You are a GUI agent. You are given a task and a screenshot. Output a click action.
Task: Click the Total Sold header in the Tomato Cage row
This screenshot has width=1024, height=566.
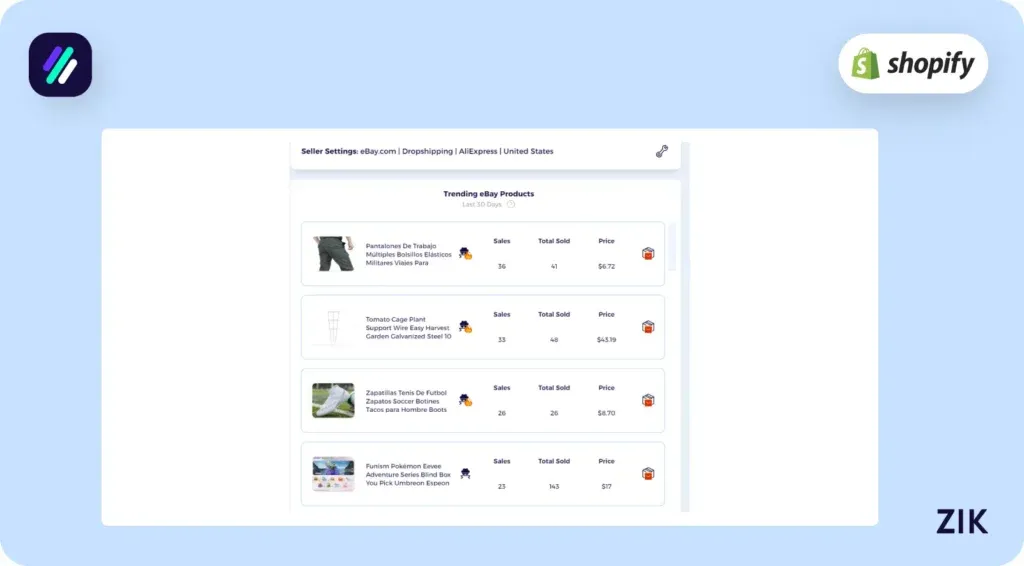[554, 314]
